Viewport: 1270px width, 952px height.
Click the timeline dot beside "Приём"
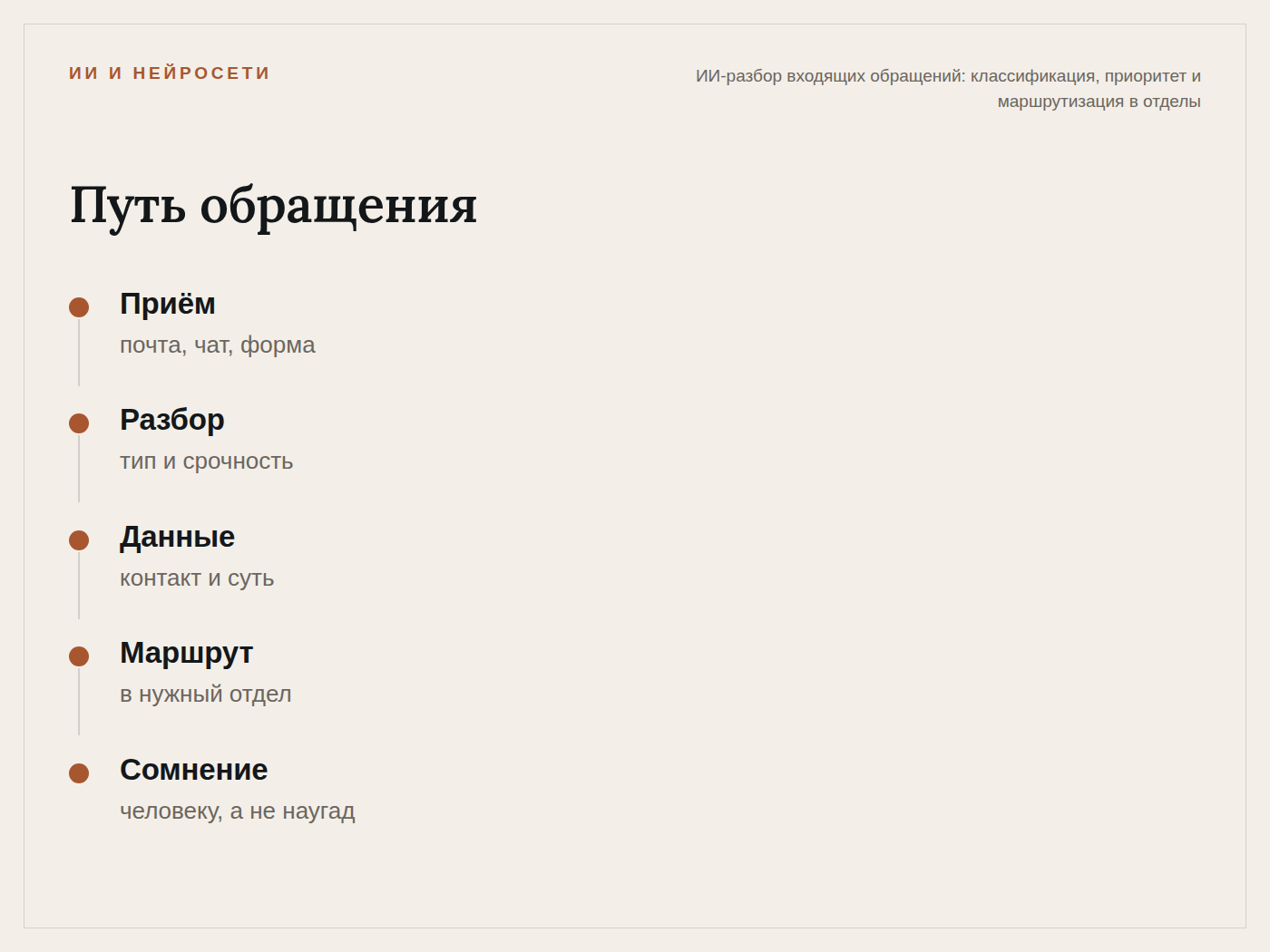click(79, 307)
